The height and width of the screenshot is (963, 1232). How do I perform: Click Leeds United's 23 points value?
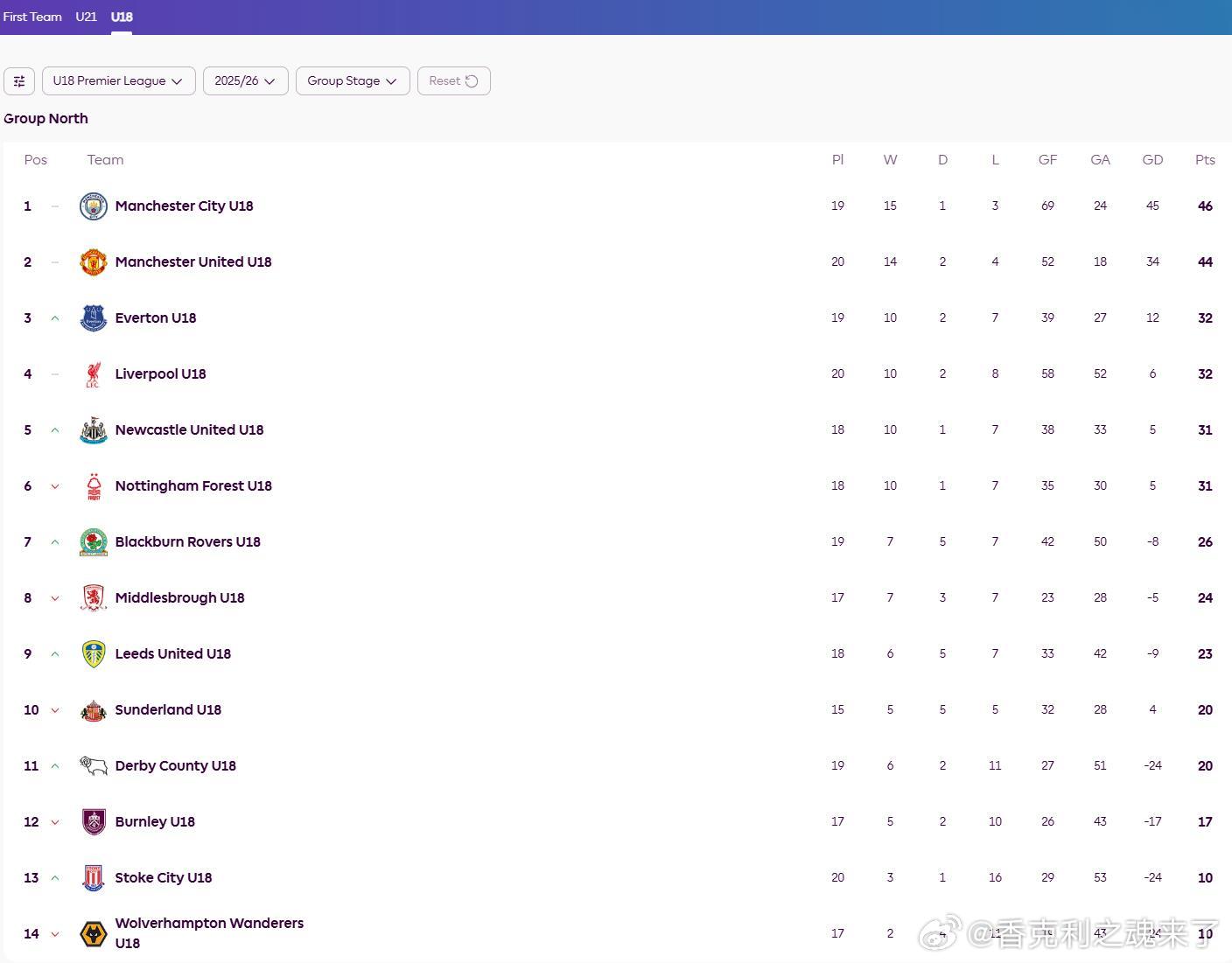[x=1205, y=654]
